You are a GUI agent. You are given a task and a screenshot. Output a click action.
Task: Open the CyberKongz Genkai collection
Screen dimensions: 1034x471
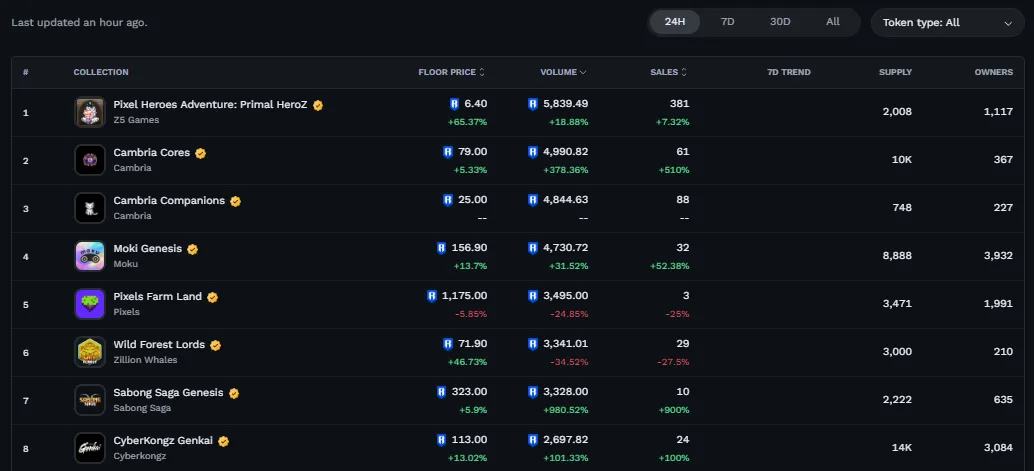pyautogui.click(x=163, y=441)
